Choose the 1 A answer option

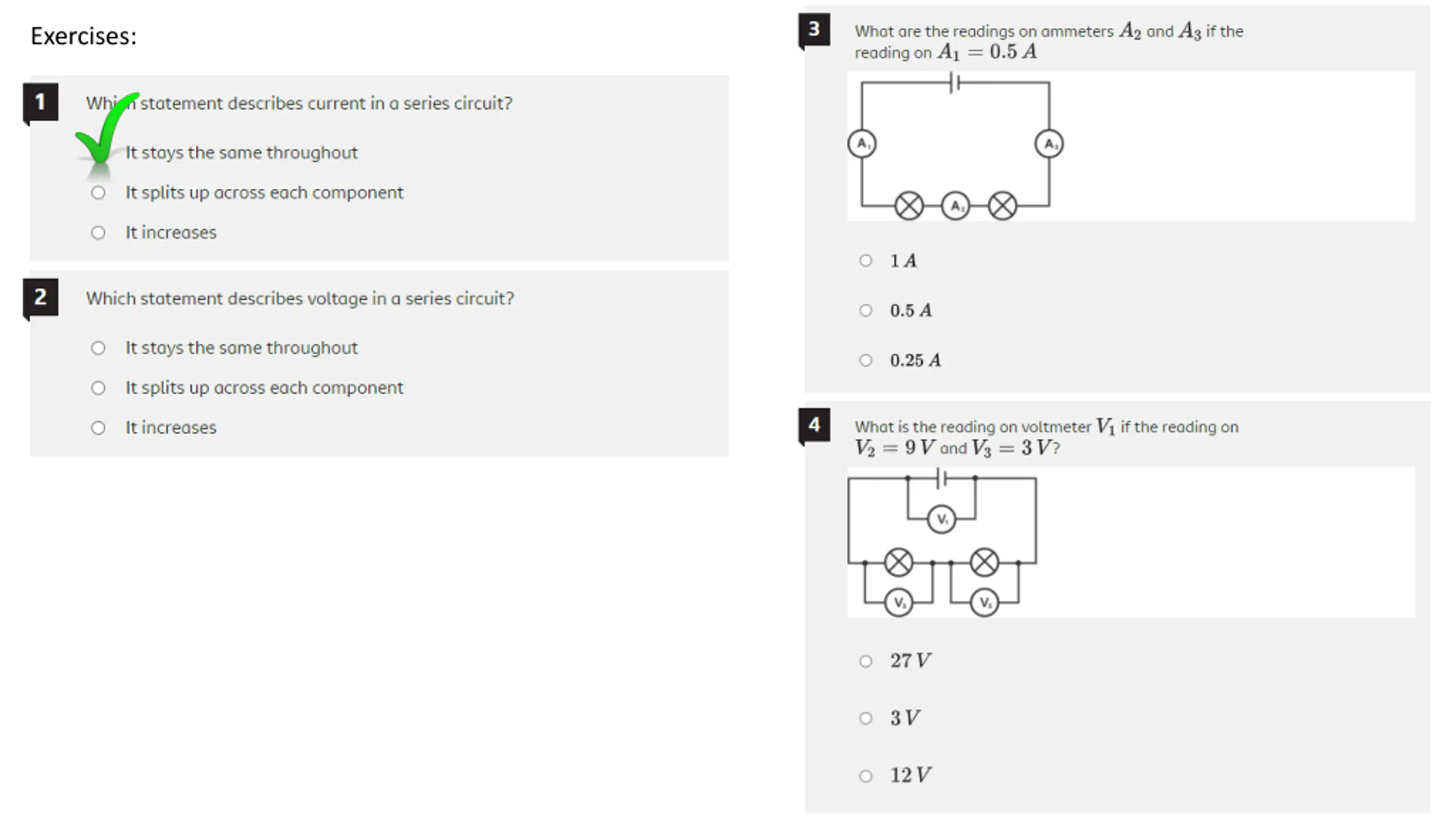click(866, 260)
